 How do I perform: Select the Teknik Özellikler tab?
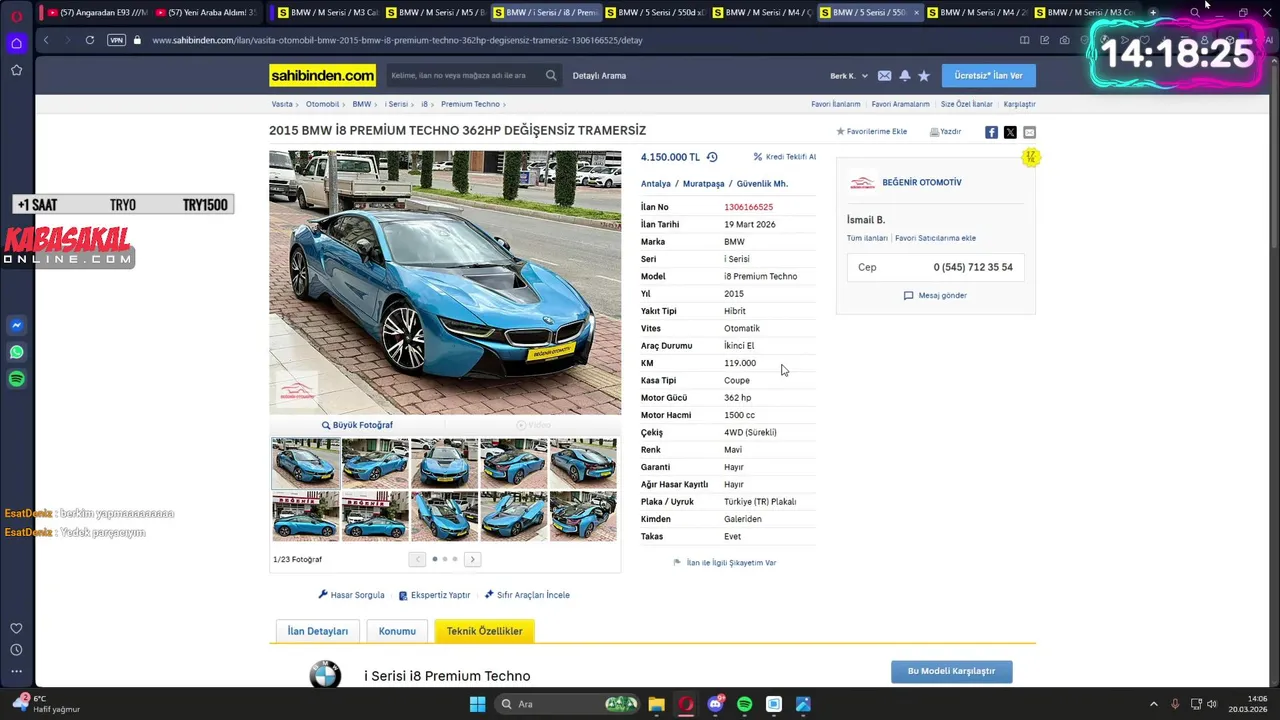point(484,631)
